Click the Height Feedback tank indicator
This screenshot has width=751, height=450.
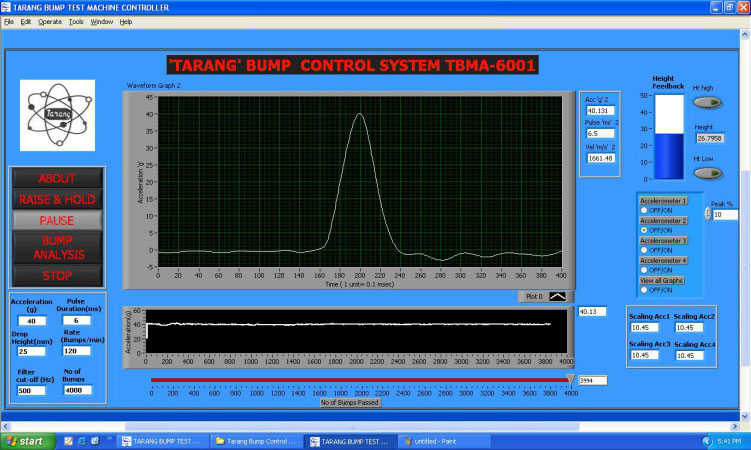point(669,137)
